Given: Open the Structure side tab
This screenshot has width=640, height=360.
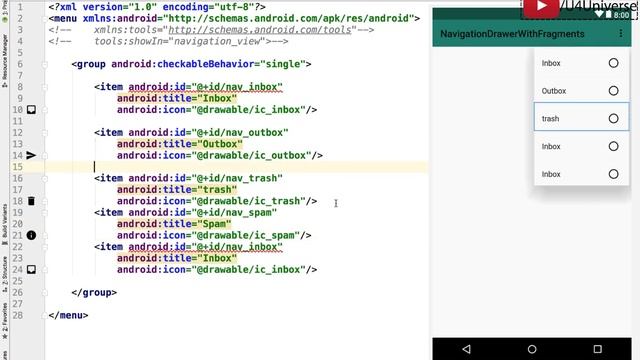Looking at the screenshot, I should pyautogui.click(x=4, y=274).
